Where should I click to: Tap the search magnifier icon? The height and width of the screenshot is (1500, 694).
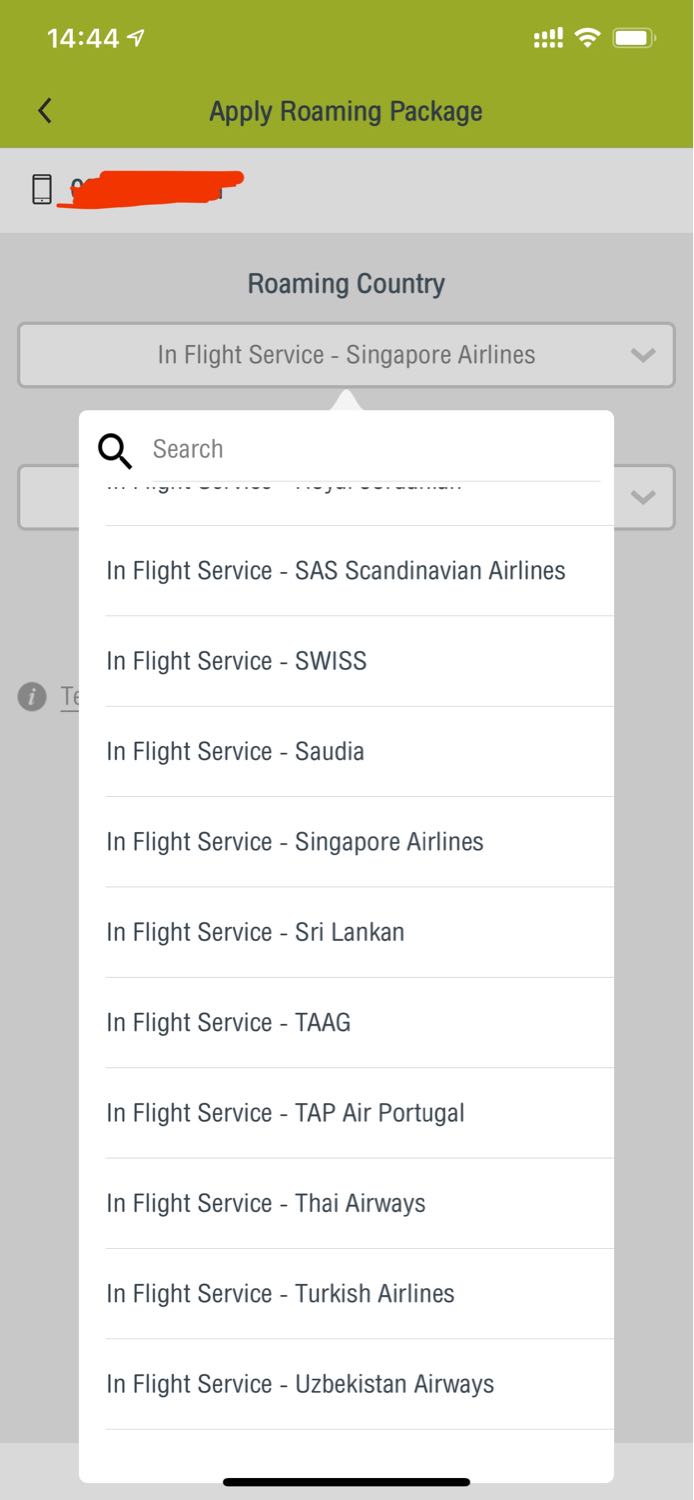115,451
